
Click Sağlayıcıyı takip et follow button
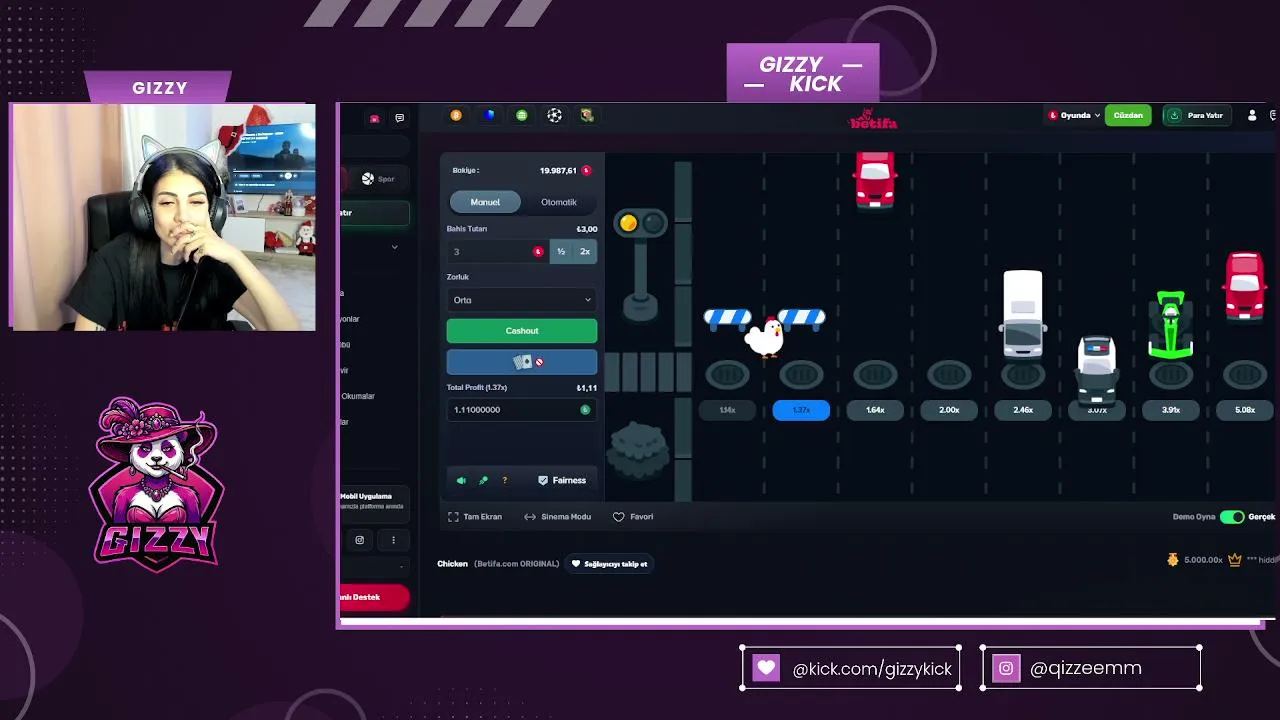(608, 564)
